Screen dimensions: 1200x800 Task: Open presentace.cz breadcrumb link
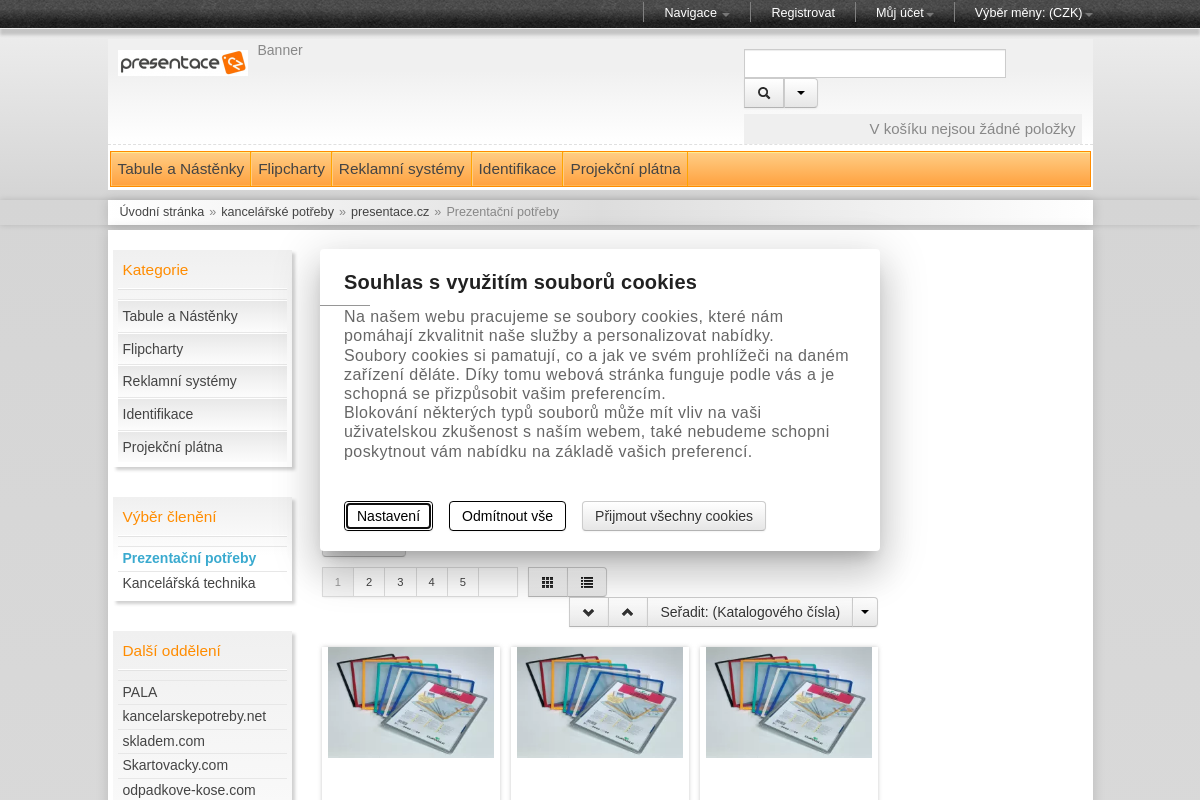pos(390,212)
